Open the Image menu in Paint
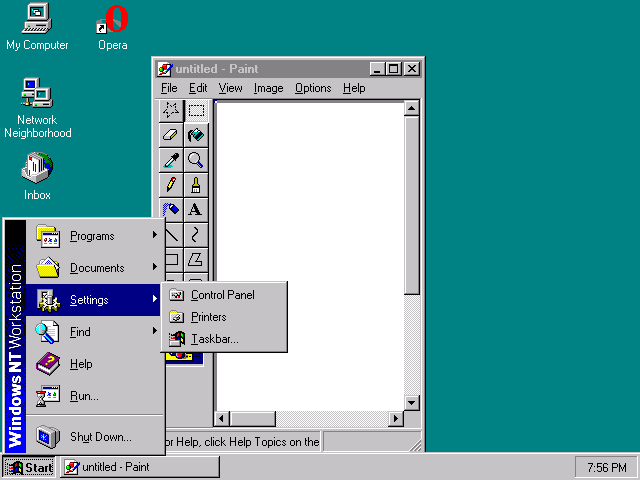 click(x=268, y=88)
